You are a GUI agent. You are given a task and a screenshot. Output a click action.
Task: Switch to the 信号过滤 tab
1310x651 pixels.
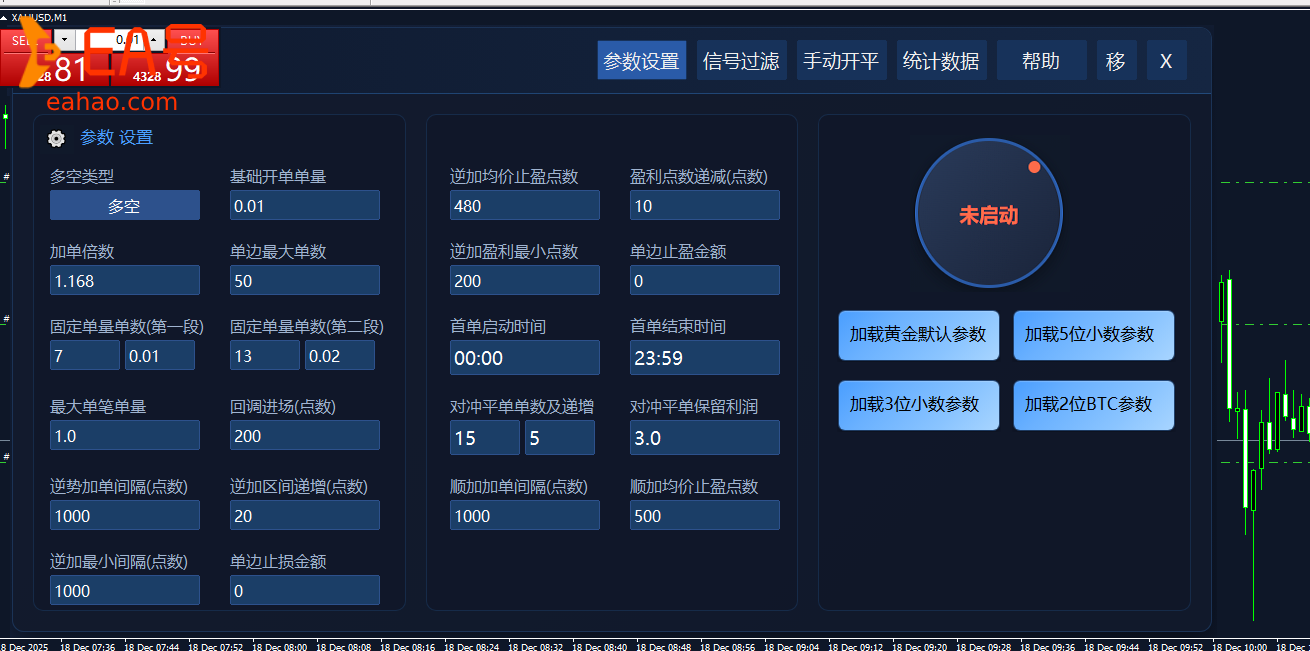pyautogui.click(x=741, y=60)
